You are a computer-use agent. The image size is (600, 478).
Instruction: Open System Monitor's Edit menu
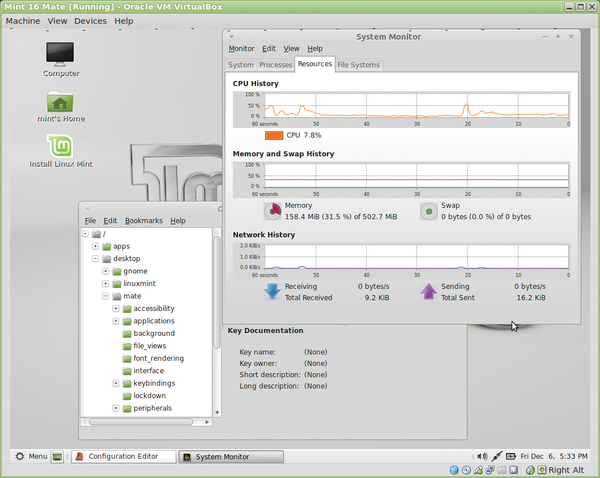(269, 49)
